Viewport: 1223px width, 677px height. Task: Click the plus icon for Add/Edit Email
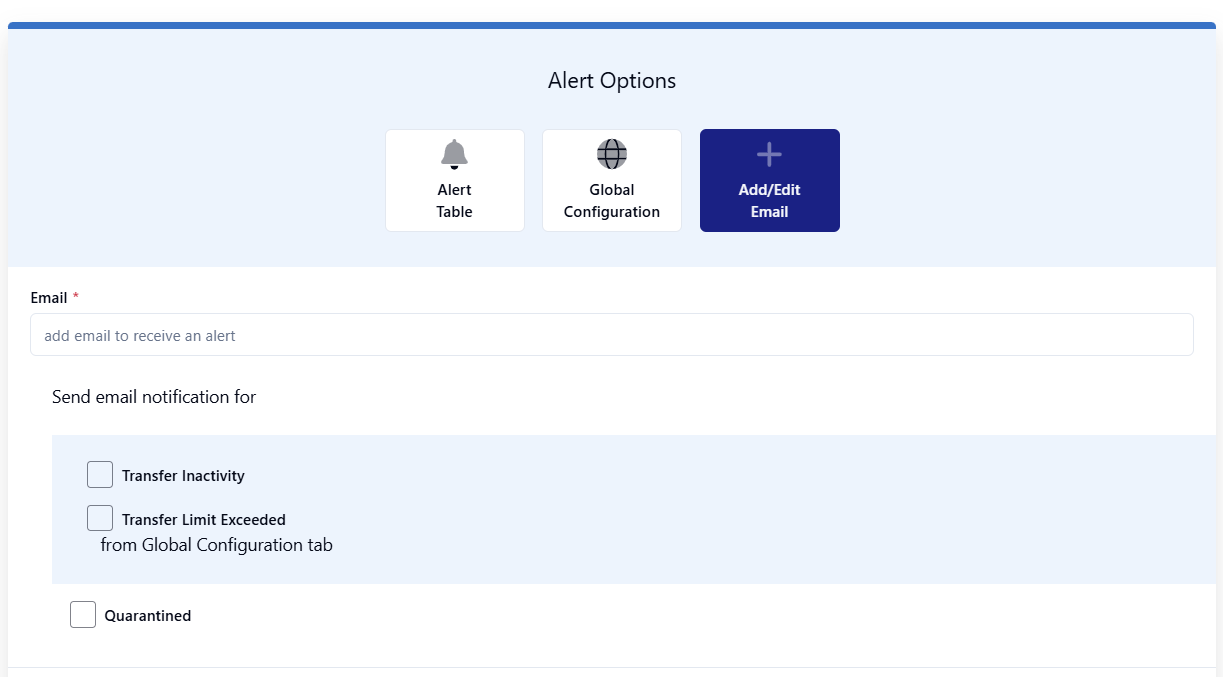tap(769, 154)
